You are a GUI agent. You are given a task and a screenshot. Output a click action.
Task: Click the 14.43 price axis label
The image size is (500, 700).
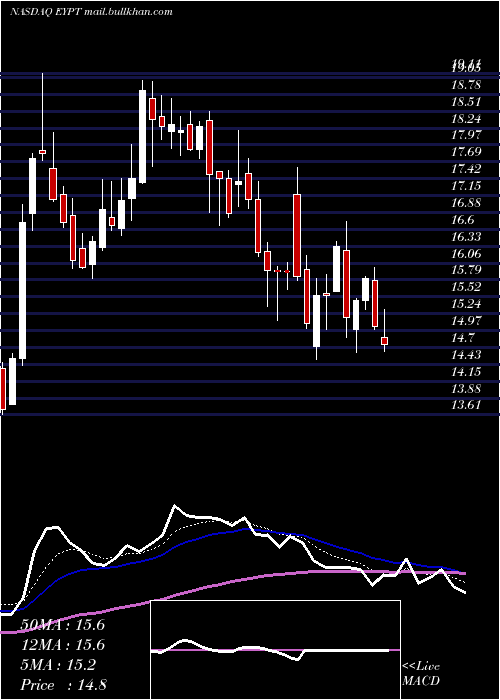click(466, 354)
